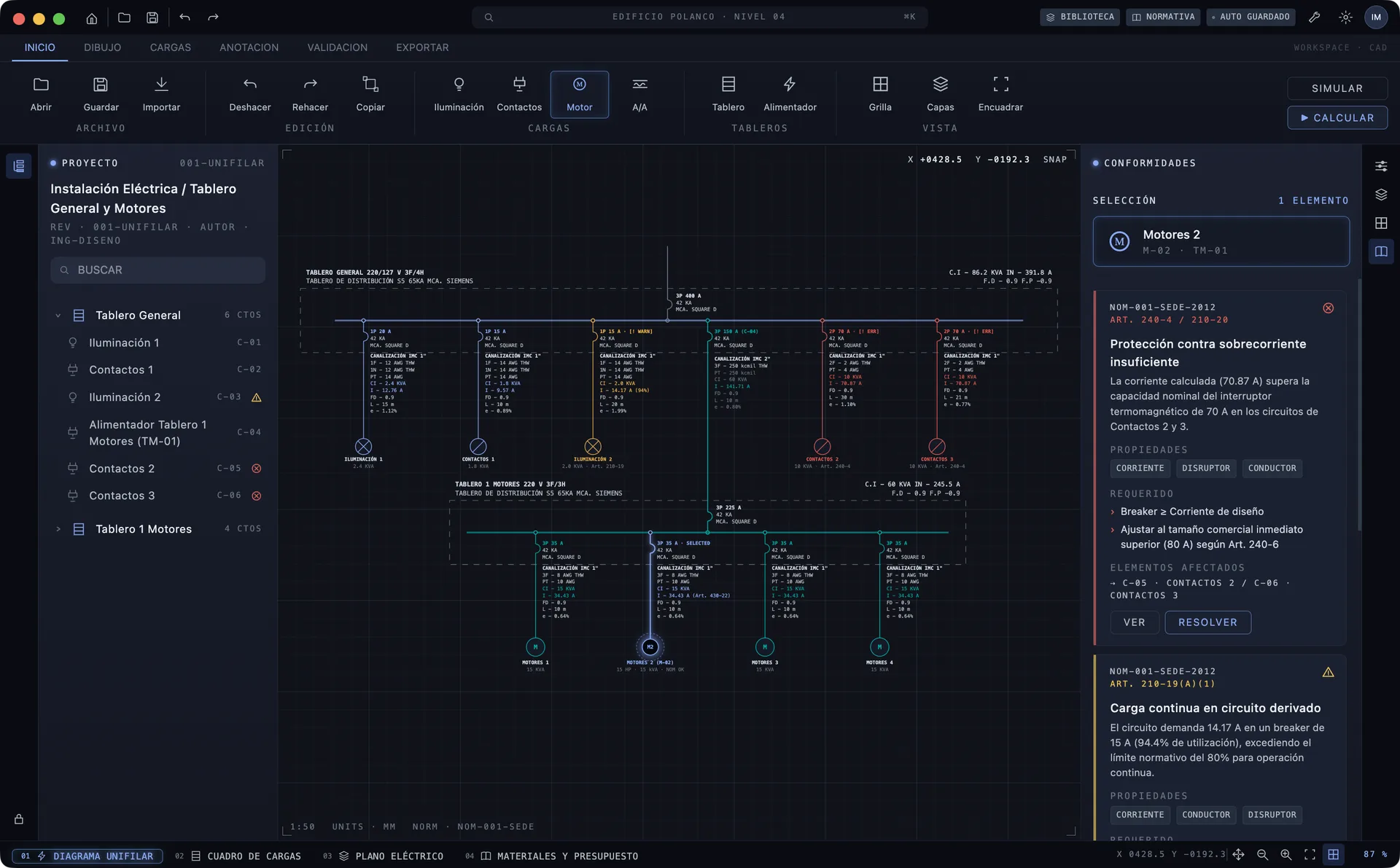Click the Deshacer tool

tap(250, 95)
